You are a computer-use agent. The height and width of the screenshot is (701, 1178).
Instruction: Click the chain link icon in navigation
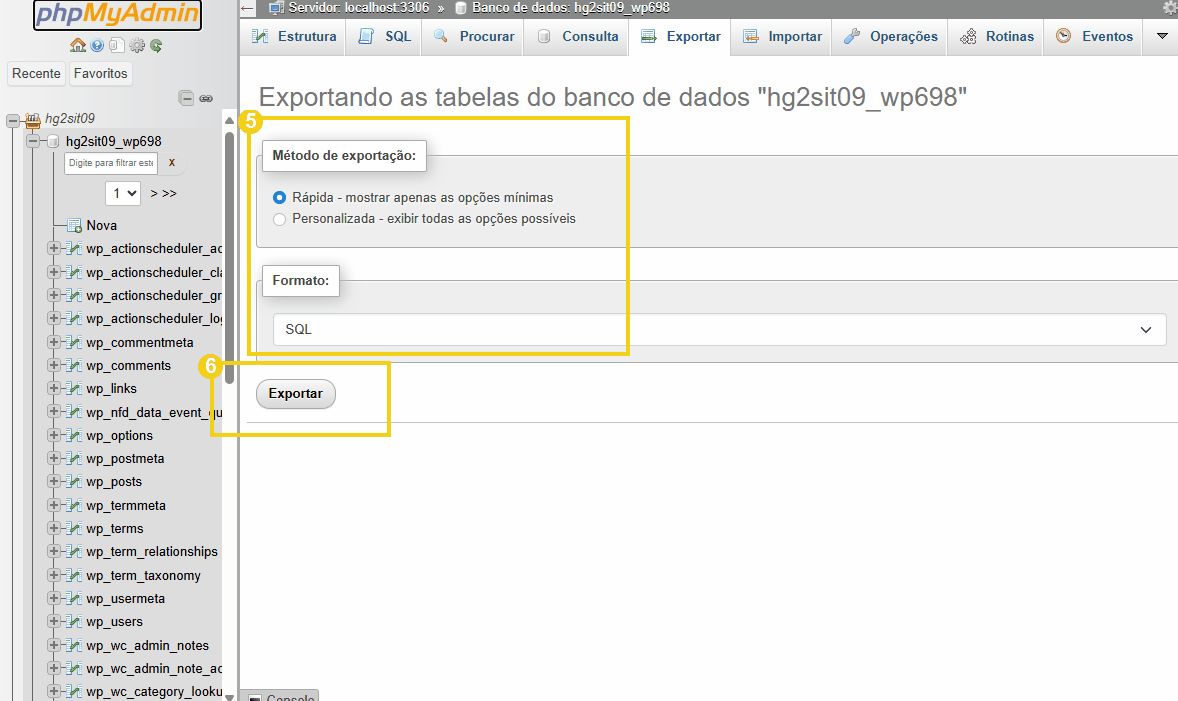(206, 98)
